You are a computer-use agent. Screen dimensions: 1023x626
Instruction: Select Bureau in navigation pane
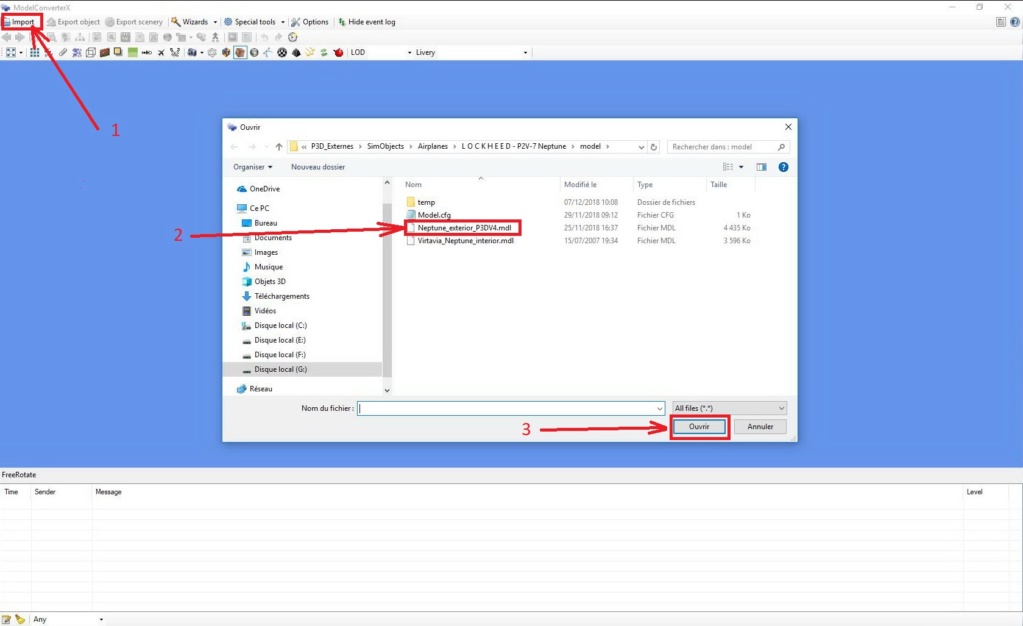(x=260, y=223)
